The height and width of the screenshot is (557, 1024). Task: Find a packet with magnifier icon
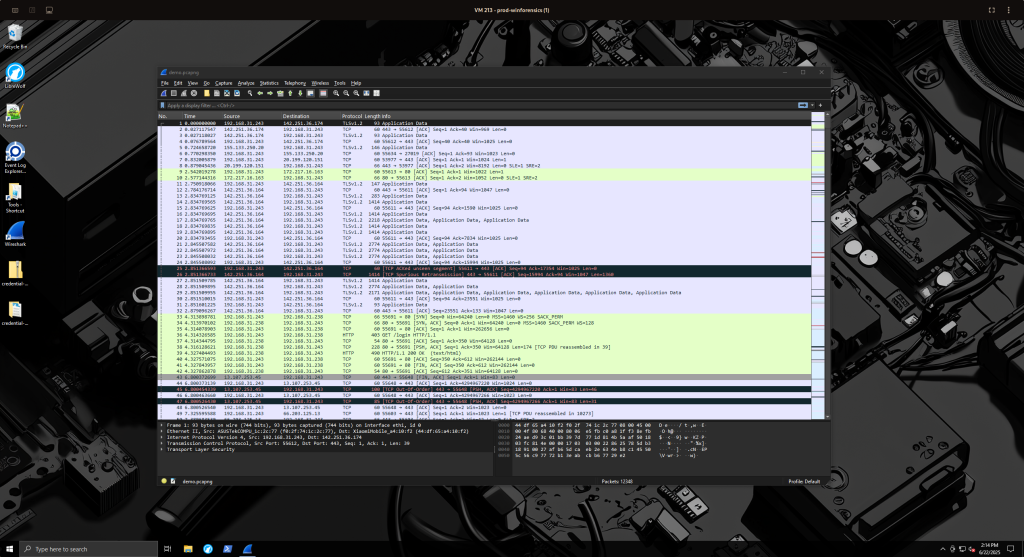pos(250,93)
